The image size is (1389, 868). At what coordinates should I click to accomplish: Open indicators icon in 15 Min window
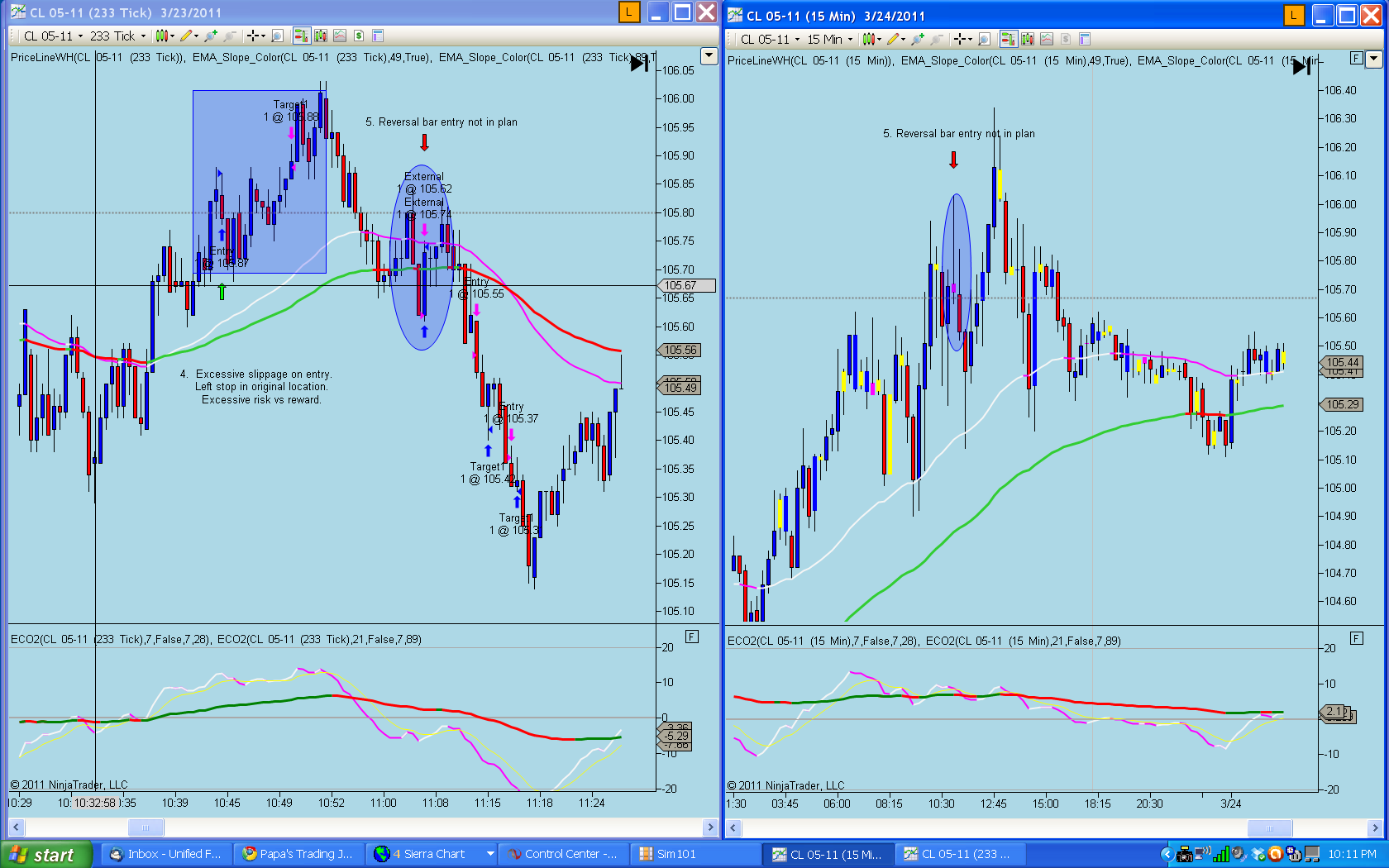1047,39
